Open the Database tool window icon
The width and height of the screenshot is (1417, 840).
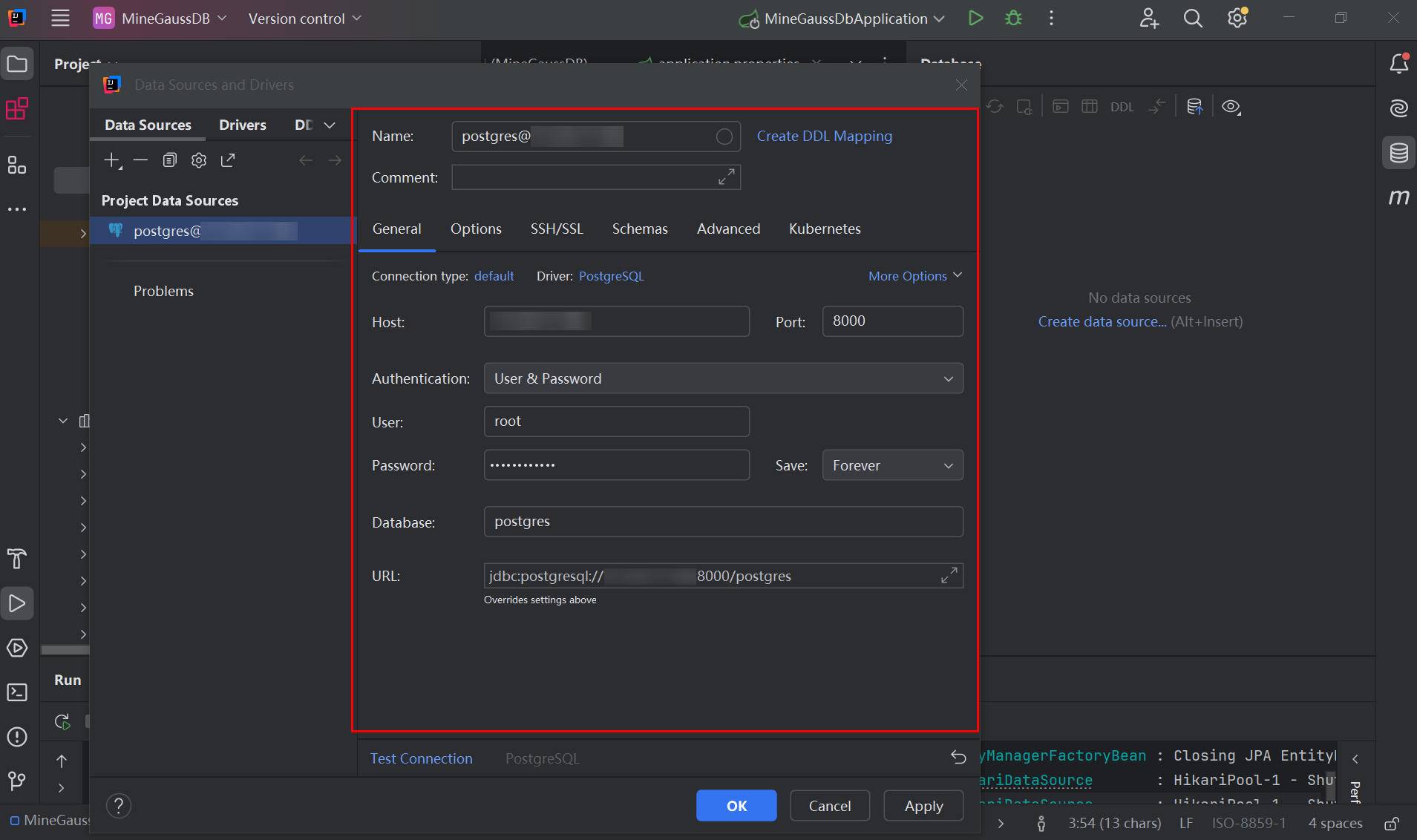[1399, 153]
